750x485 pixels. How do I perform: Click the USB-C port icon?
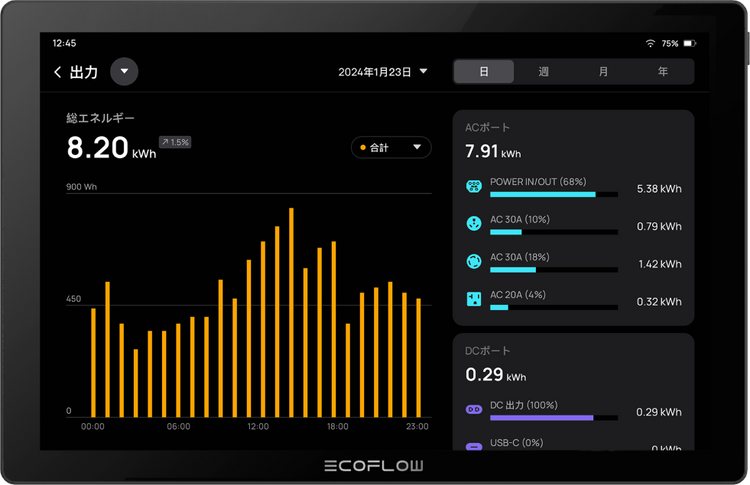pyautogui.click(x=474, y=446)
